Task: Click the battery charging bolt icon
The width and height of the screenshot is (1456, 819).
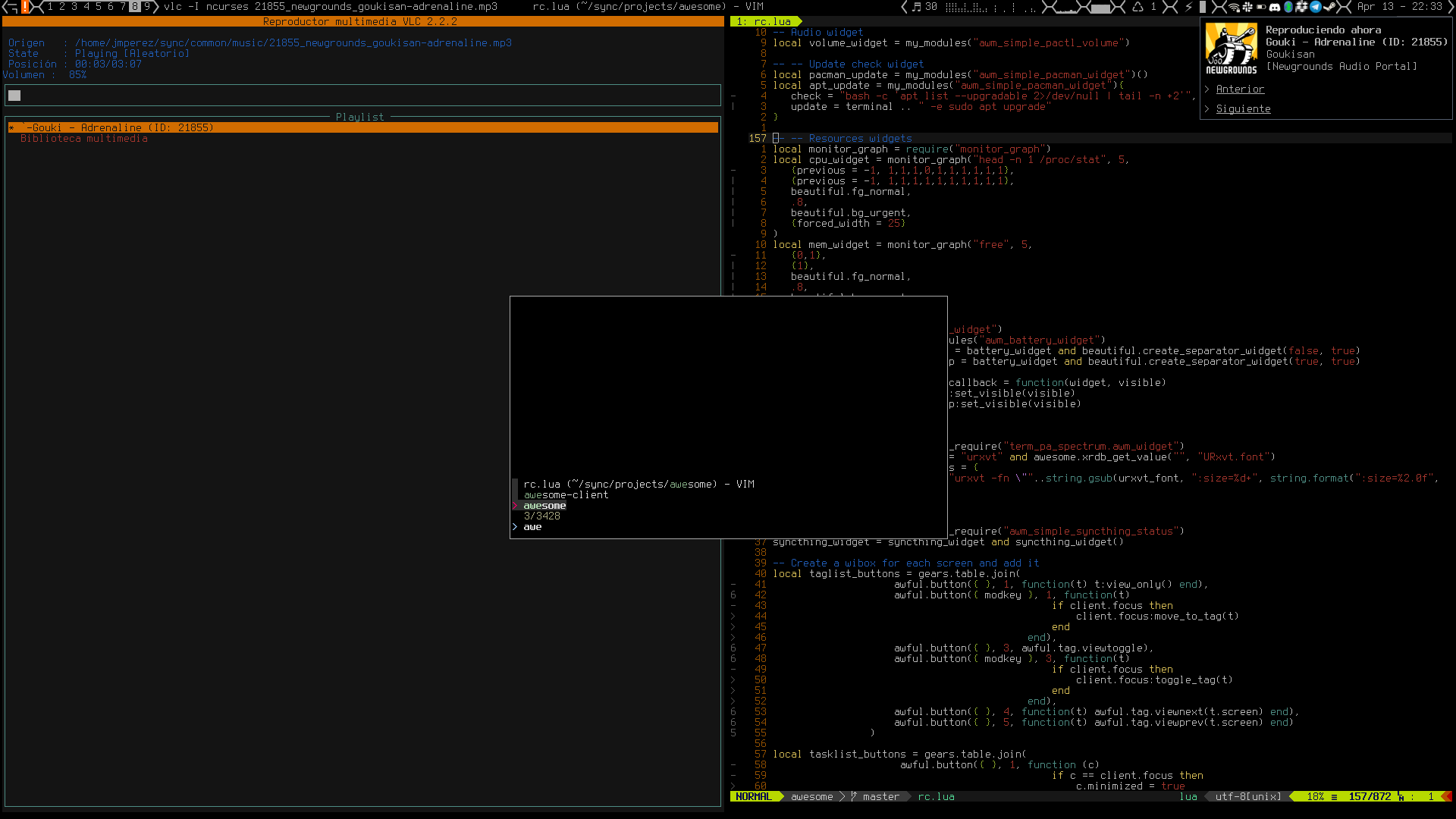Action: (x=1188, y=7)
